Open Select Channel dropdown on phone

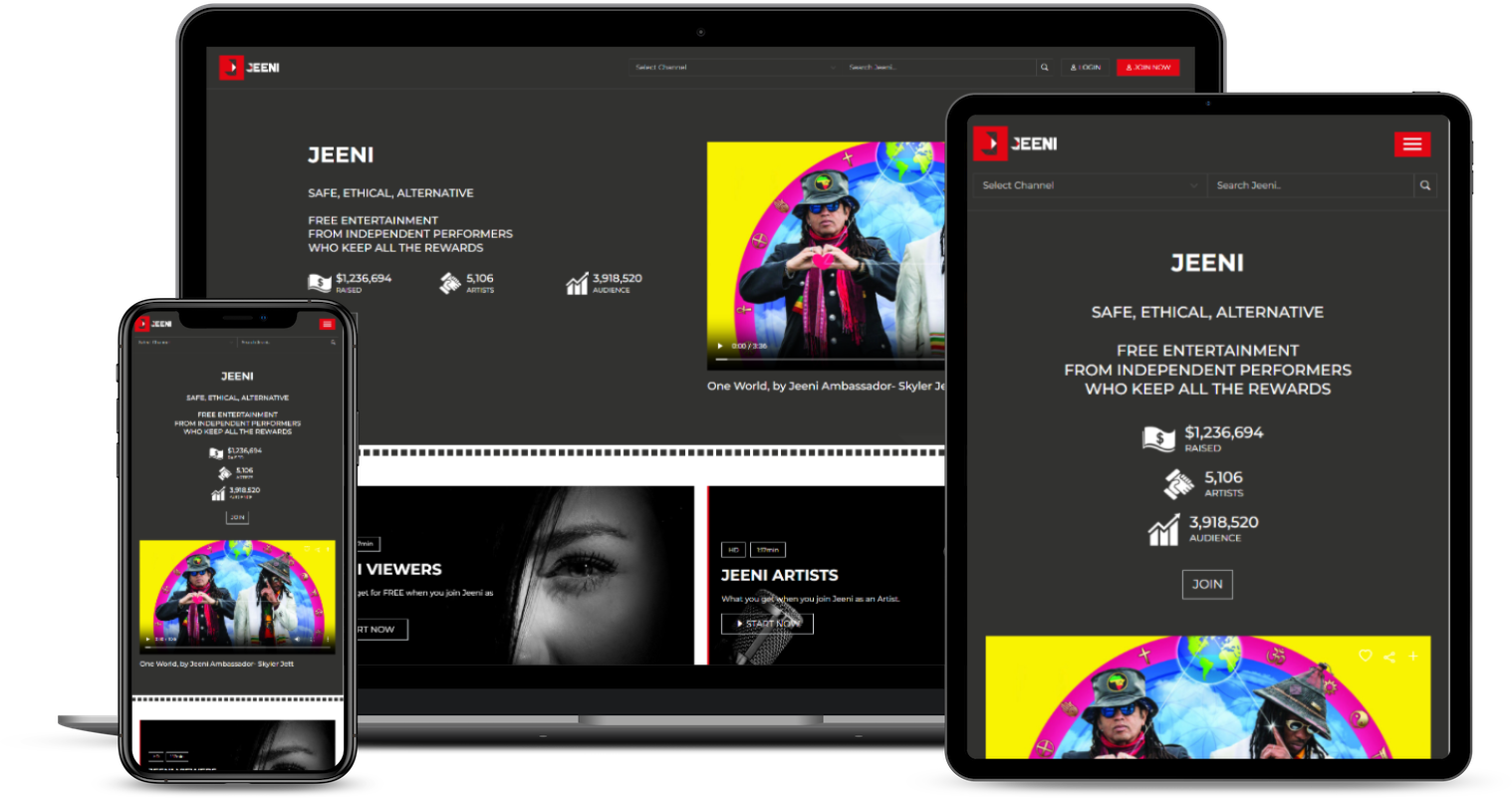coord(186,342)
